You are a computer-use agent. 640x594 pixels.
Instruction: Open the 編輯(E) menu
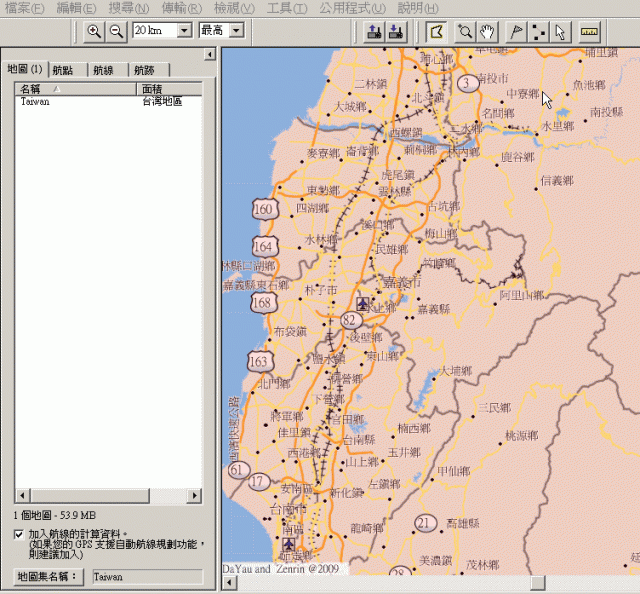pos(76,8)
